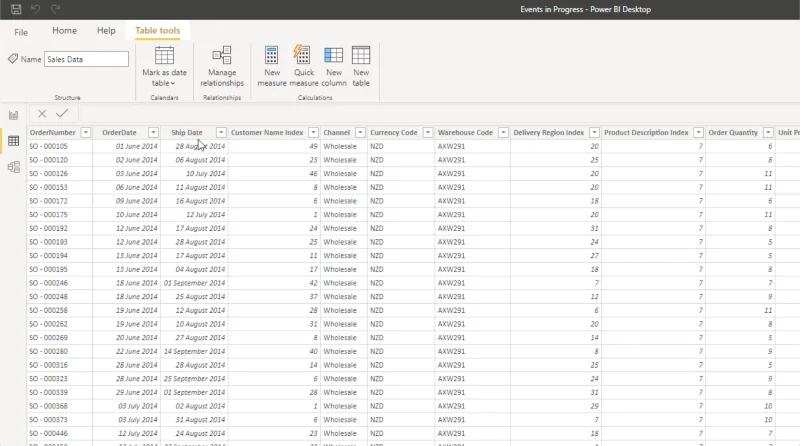The height and width of the screenshot is (446, 800).
Task: Switch to the Home tab
Action: pos(64,31)
